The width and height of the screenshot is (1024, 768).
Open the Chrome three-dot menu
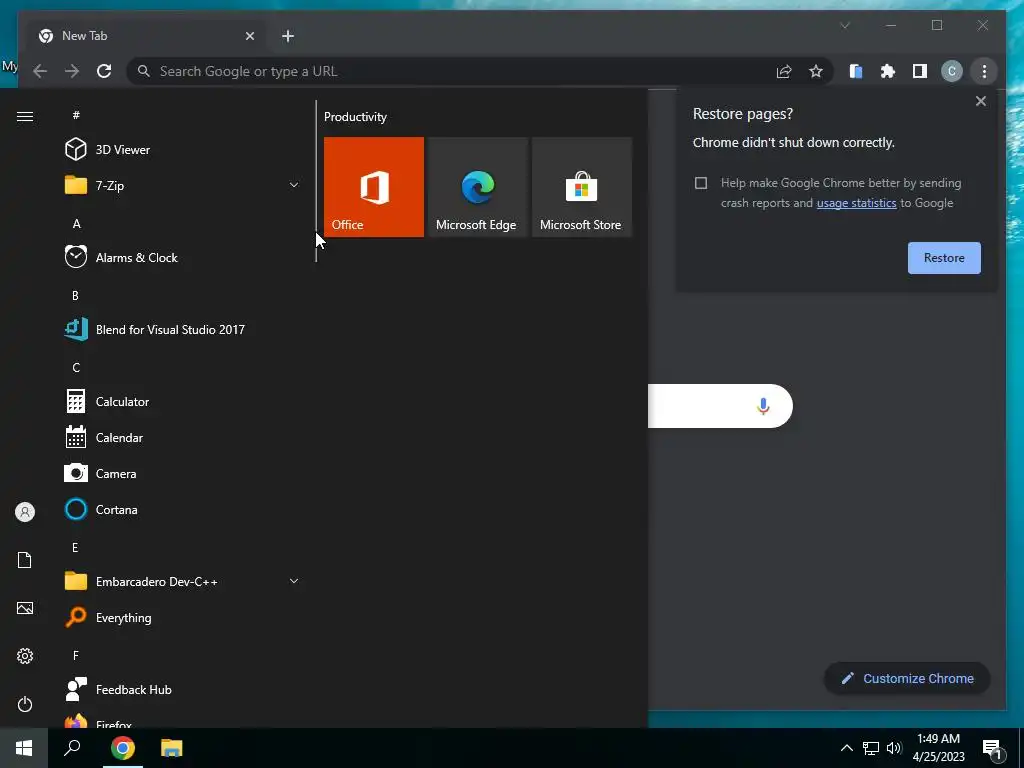coord(984,71)
